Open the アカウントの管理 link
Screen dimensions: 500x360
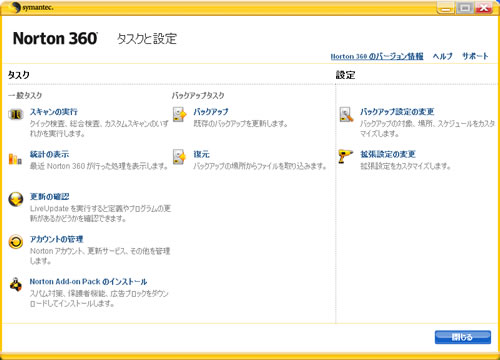(x=56, y=239)
